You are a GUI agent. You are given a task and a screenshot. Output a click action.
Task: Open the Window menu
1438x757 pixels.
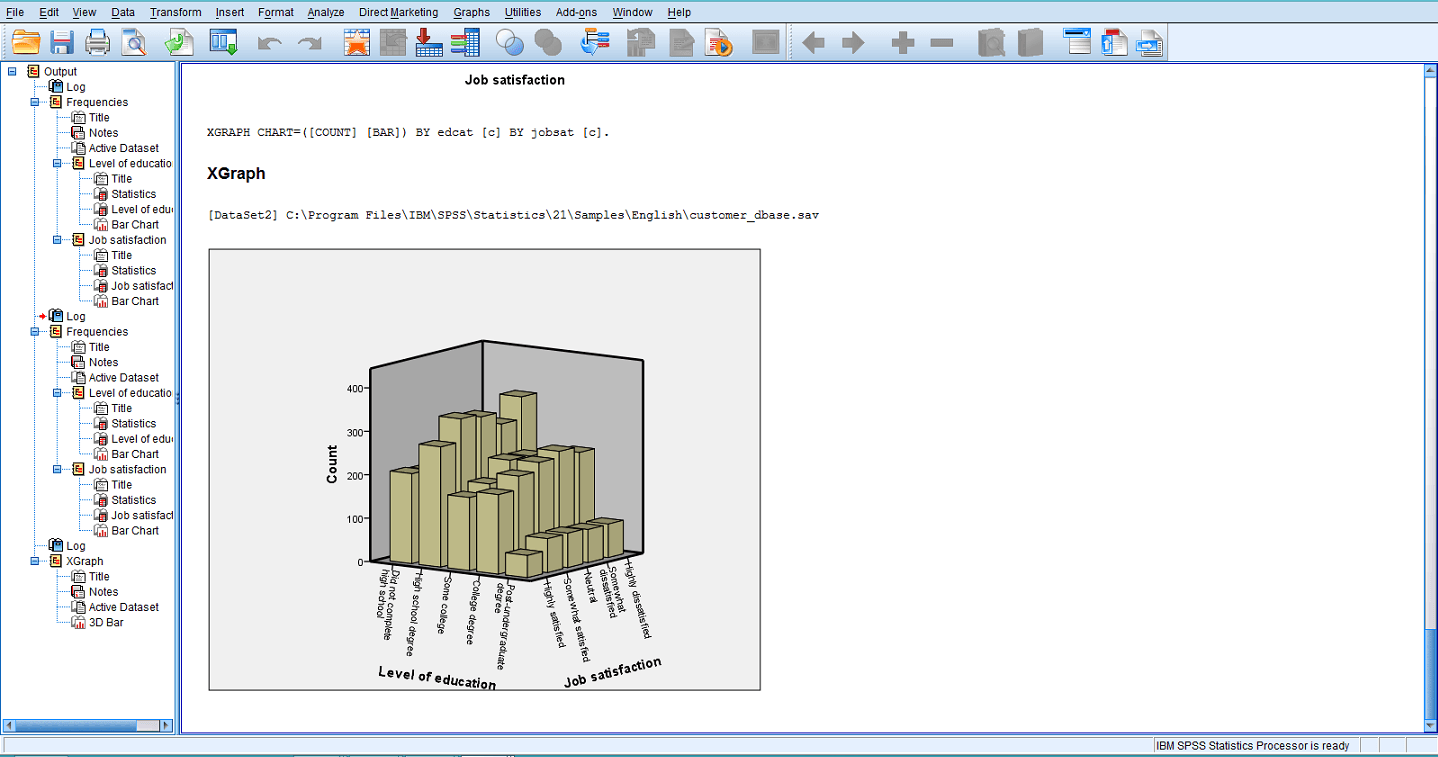point(632,12)
